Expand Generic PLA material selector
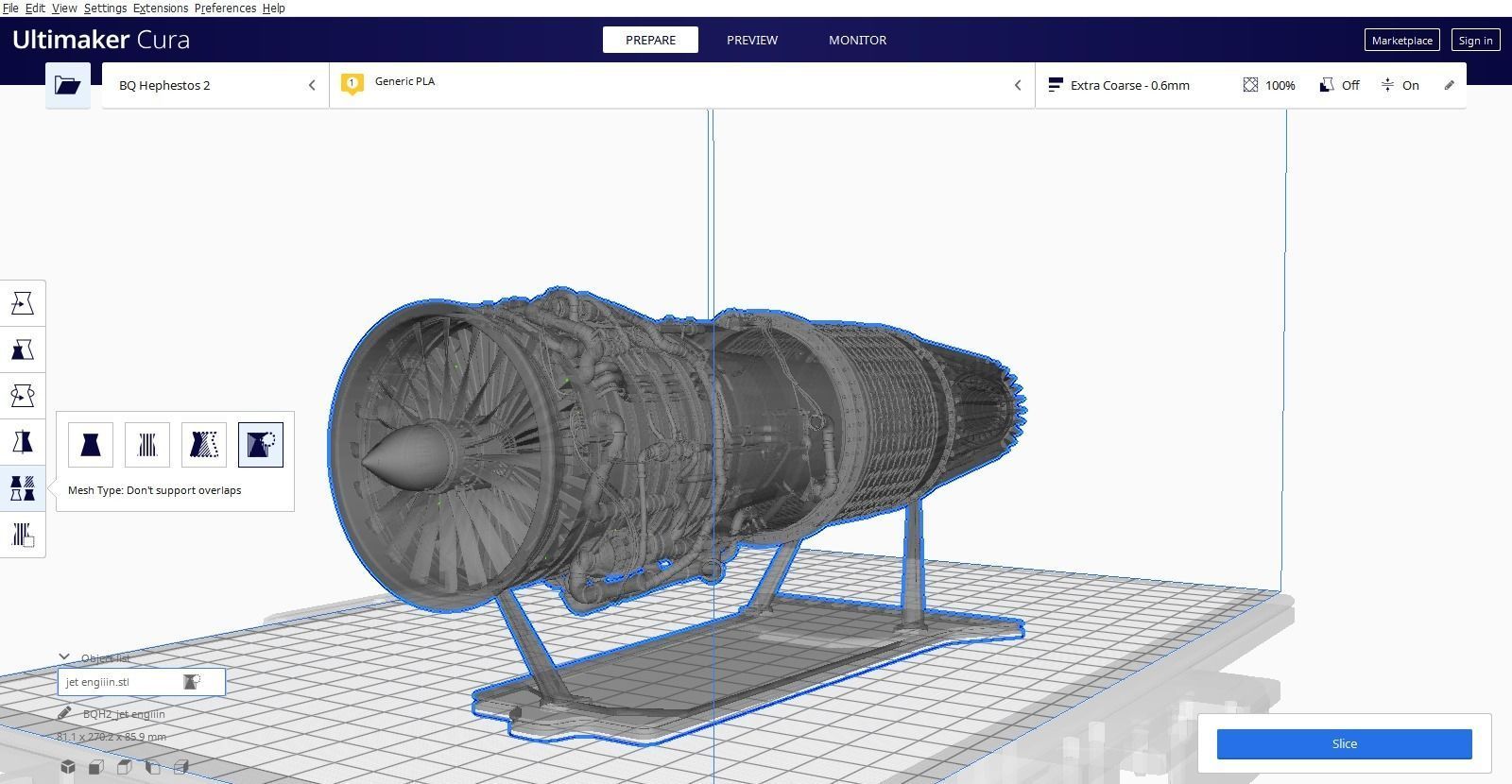Viewport: 1512px width, 784px height. (x=682, y=85)
